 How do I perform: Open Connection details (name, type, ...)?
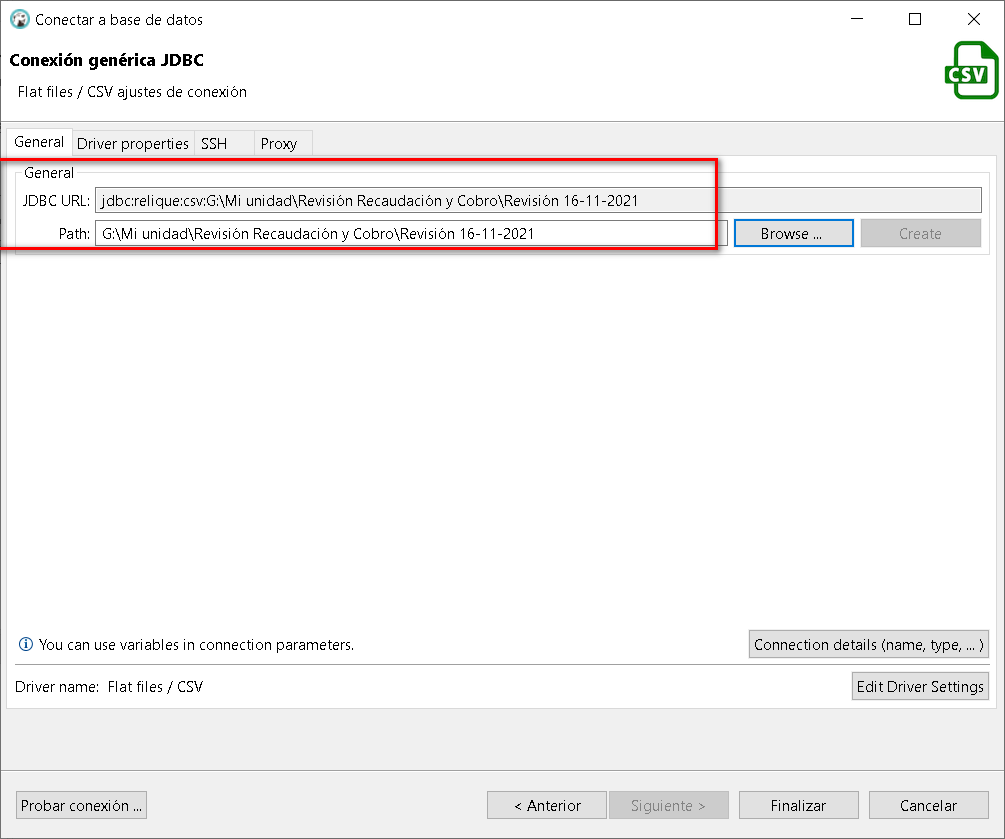[868, 644]
